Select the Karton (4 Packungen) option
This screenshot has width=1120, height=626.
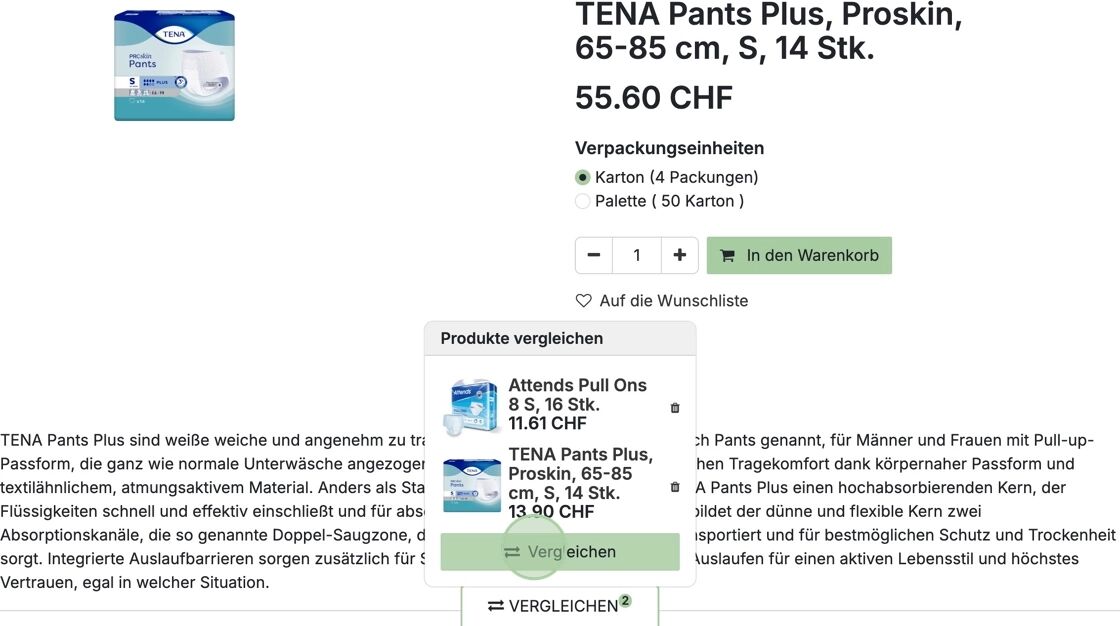[583, 177]
